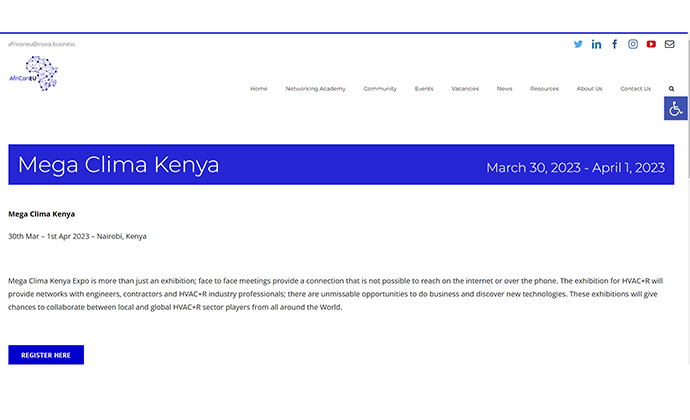Click the email envelope icon
Image resolution: width=690 pixels, height=420 pixels.
coord(669,44)
